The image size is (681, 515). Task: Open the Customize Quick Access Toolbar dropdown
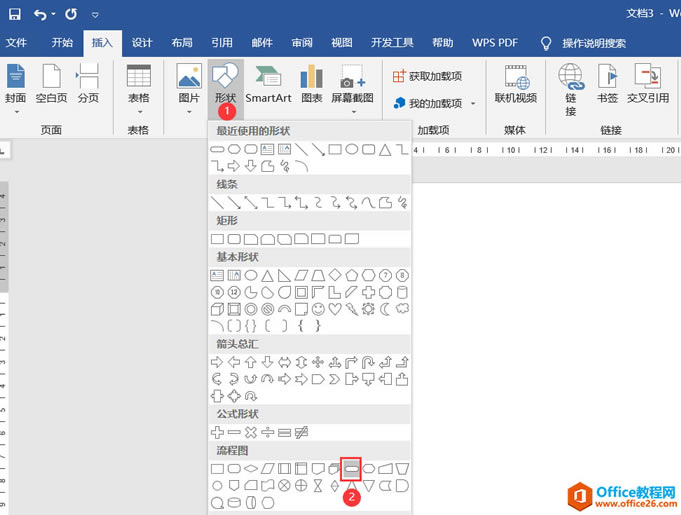click(x=95, y=15)
